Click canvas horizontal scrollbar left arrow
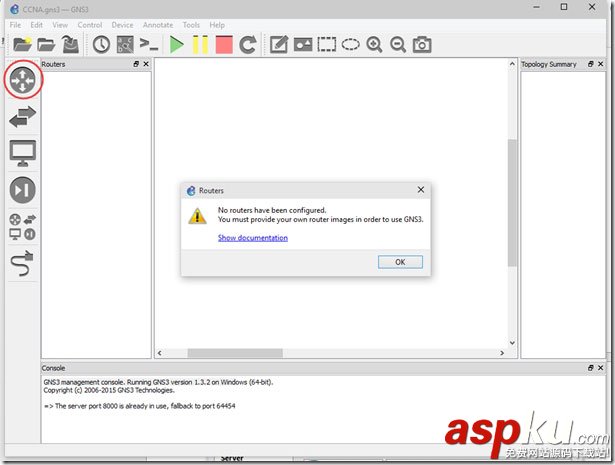Screen dimensions: 615x465 [160, 353]
